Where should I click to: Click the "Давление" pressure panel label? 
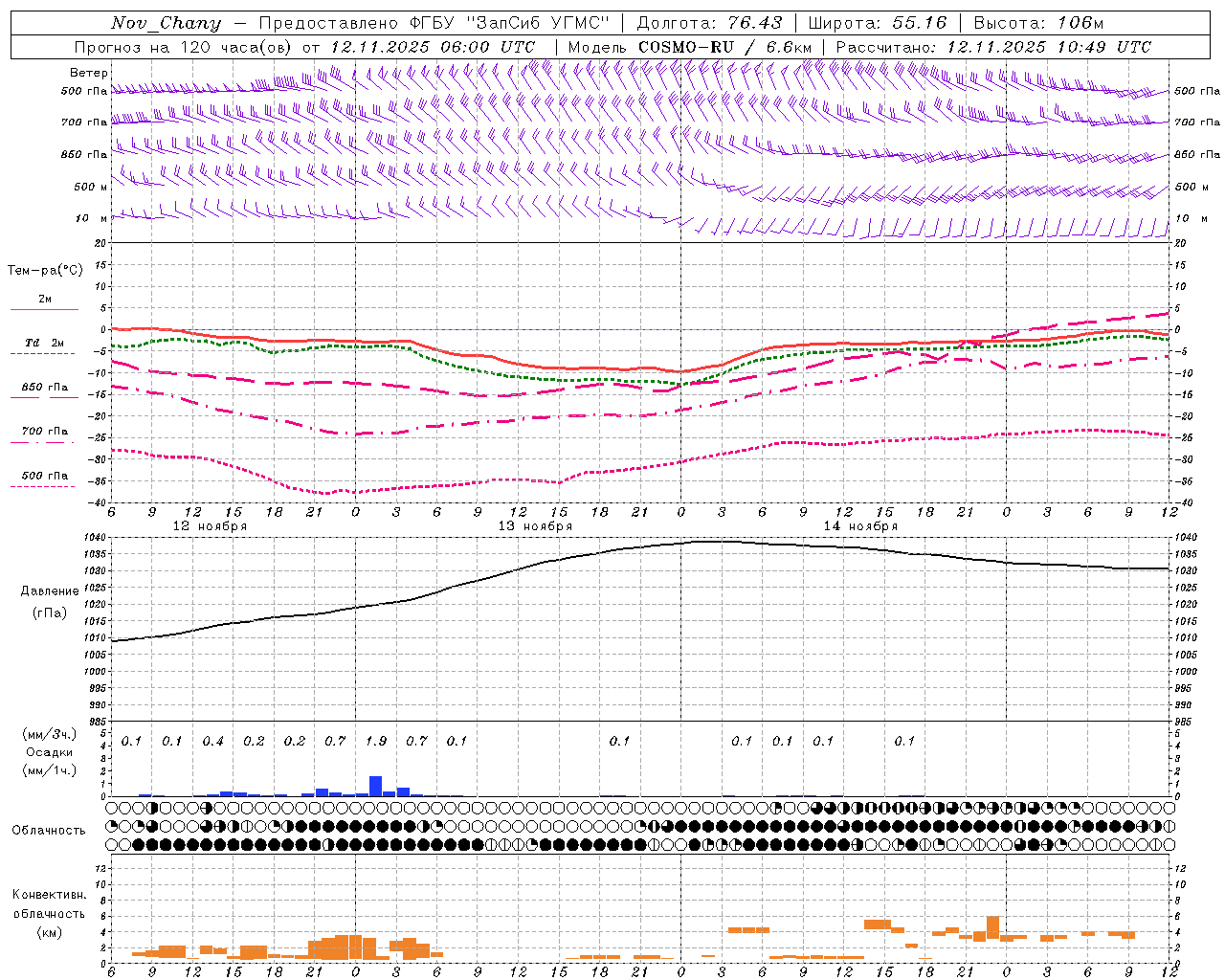pos(50,591)
